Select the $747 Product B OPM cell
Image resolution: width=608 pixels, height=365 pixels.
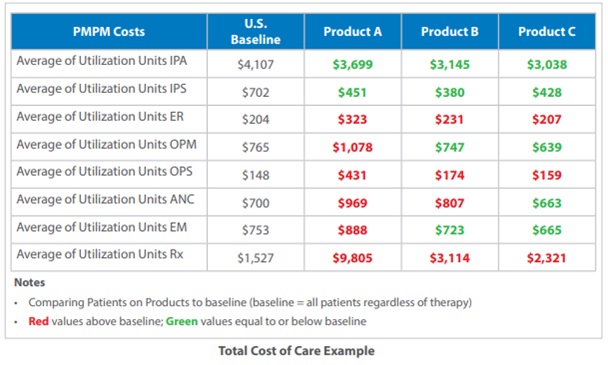click(450, 147)
